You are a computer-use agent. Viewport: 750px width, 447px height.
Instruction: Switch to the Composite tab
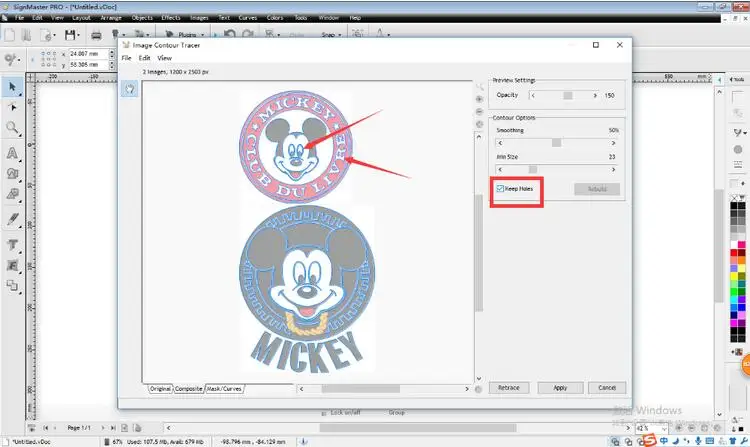188,389
